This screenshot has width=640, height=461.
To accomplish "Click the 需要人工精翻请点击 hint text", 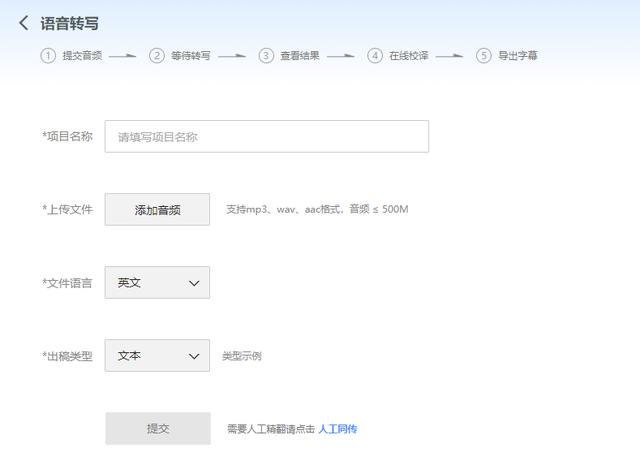I will click(271, 429).
